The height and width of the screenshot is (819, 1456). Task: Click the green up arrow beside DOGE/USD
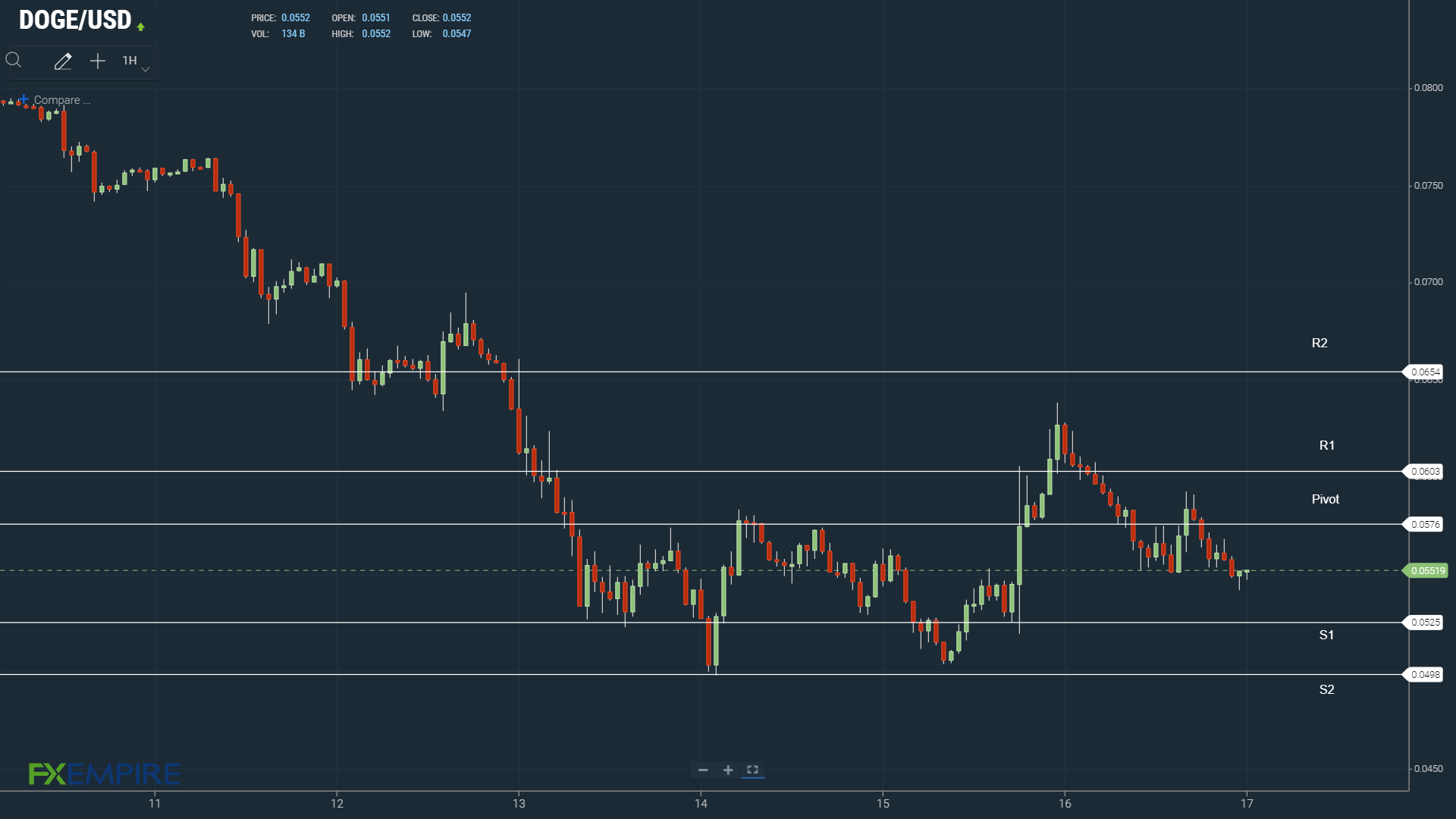pos(141,27)
